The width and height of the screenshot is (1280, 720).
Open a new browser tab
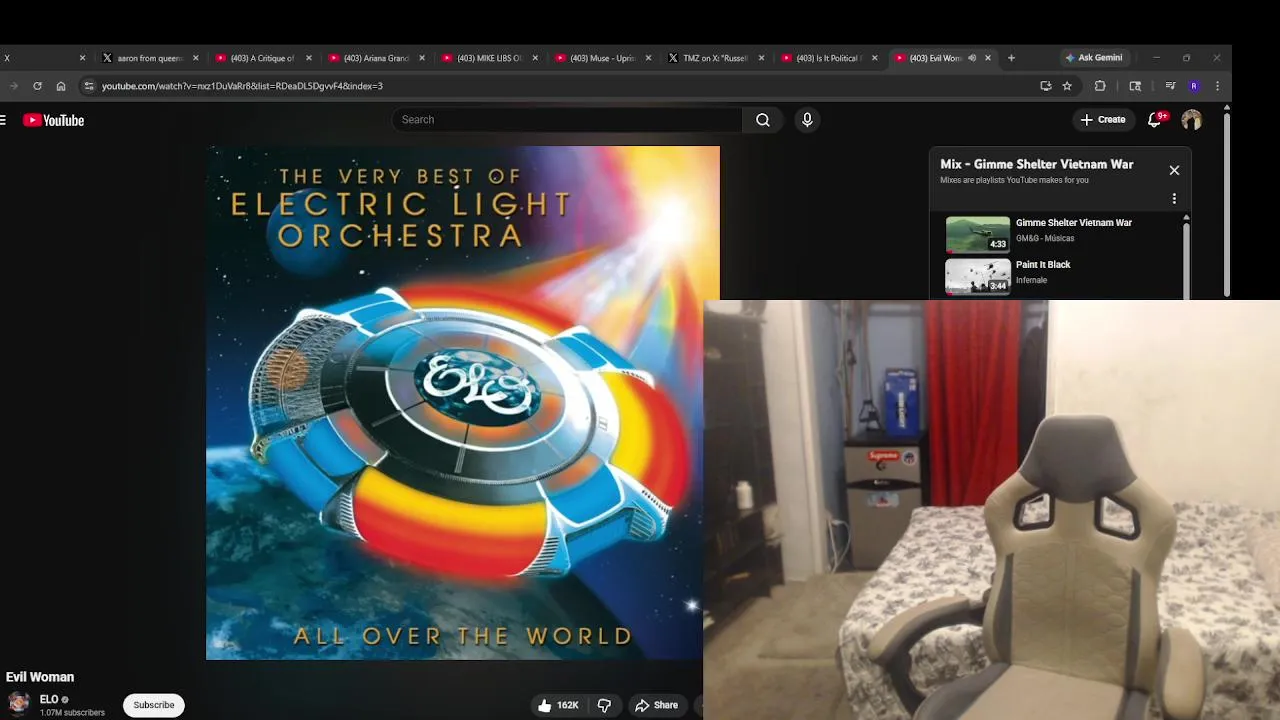1011,58
